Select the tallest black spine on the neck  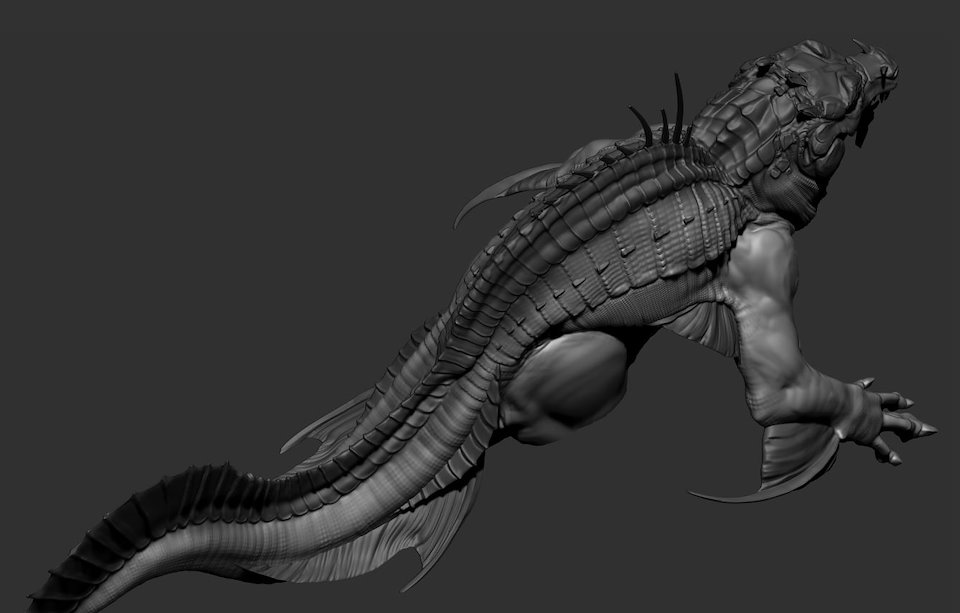tap(678, 108)
